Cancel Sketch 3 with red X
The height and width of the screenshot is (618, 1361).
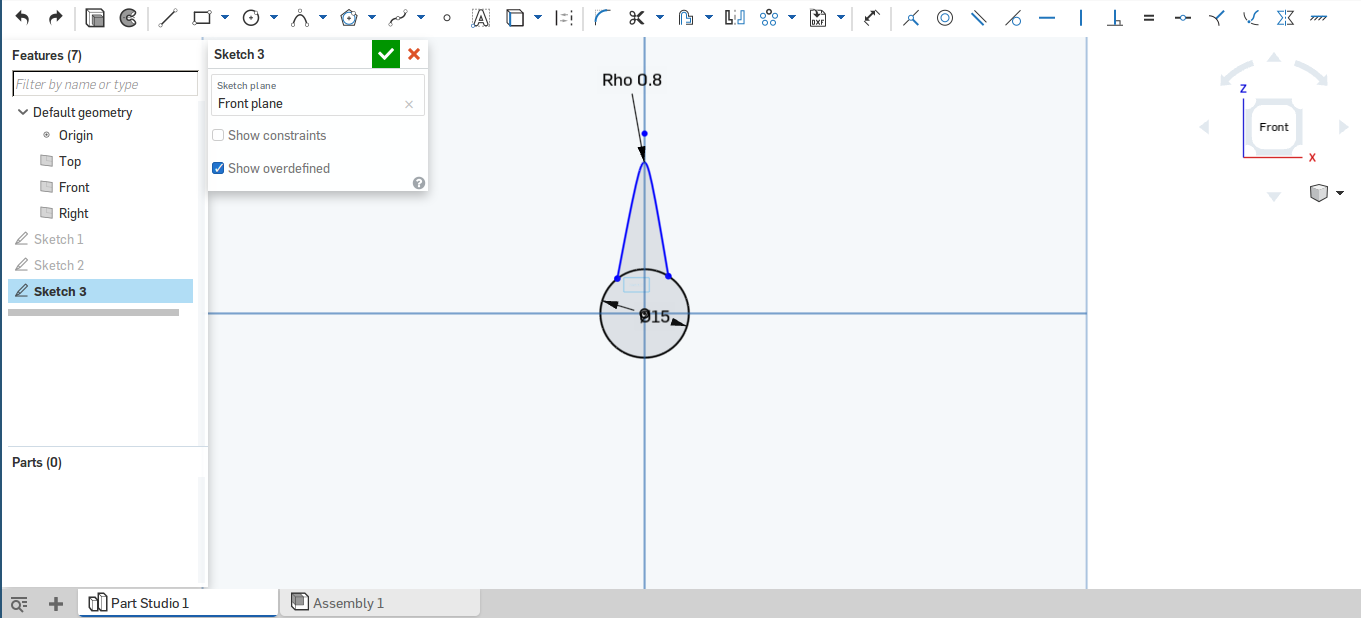(x=414, y=54)
